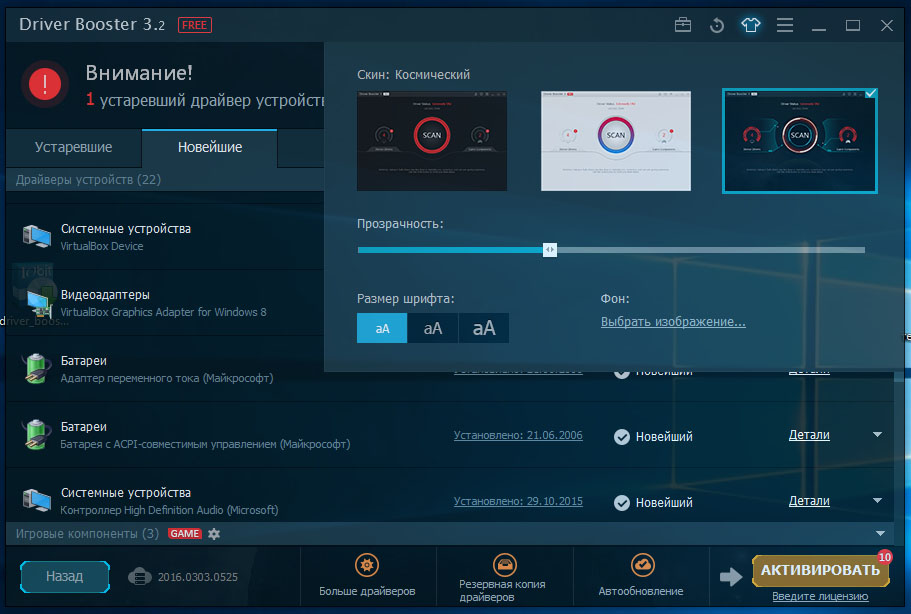
Task: Click the Новейший checkmark in the 29.10.2015 row
Action: (622, 502)
